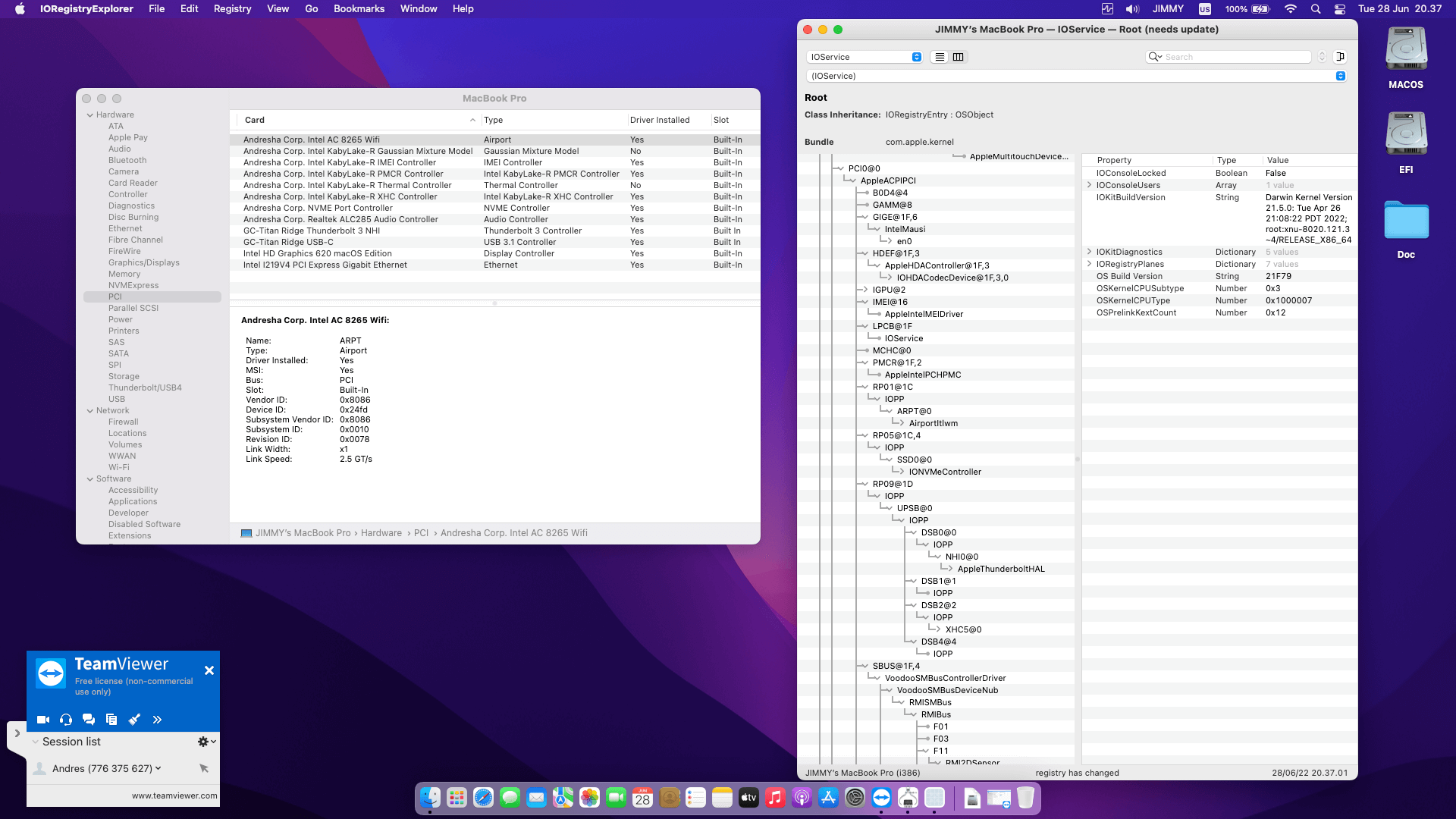Open the Andres session dropdown
The image size is (1456, 819).
[x=158, y=768]
